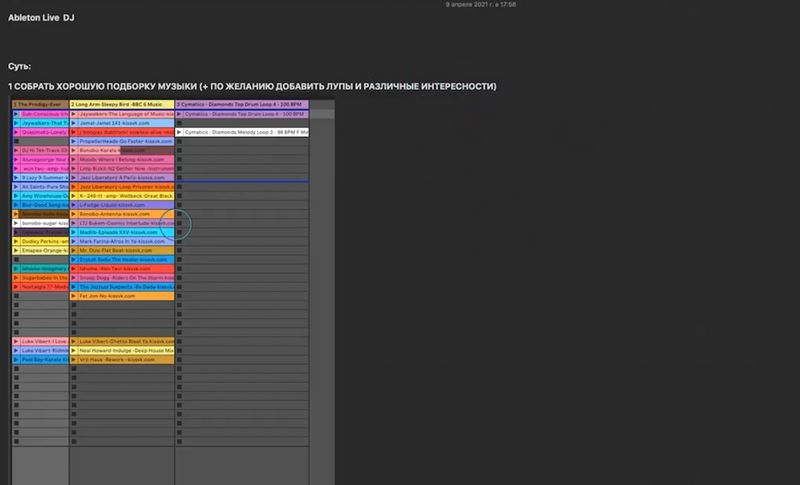The width and height of the screenshot is (800, 485).
Task: Select The Prodigy track 1 header
Action: [39, 104]
